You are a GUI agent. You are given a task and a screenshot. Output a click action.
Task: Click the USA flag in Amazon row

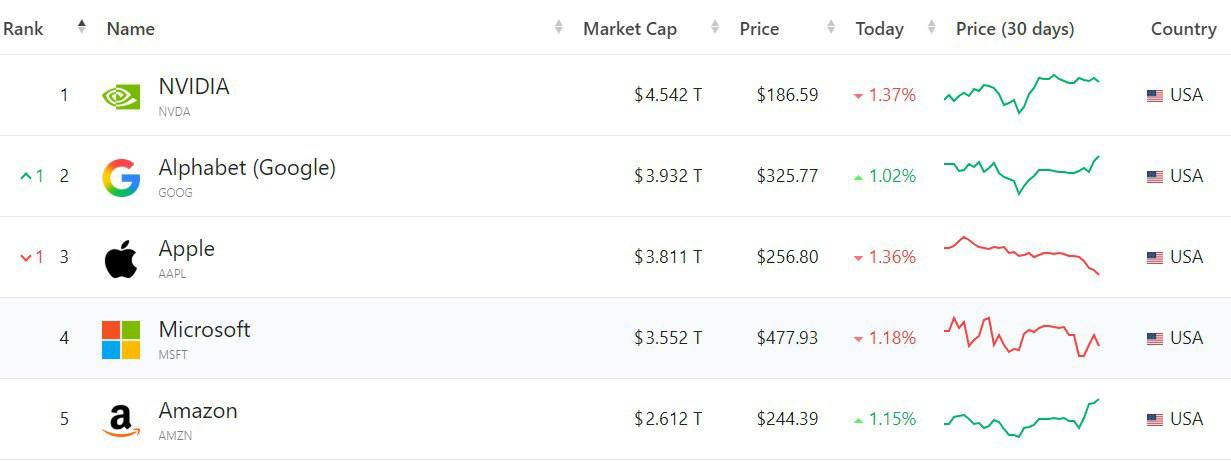point(1155,420)
